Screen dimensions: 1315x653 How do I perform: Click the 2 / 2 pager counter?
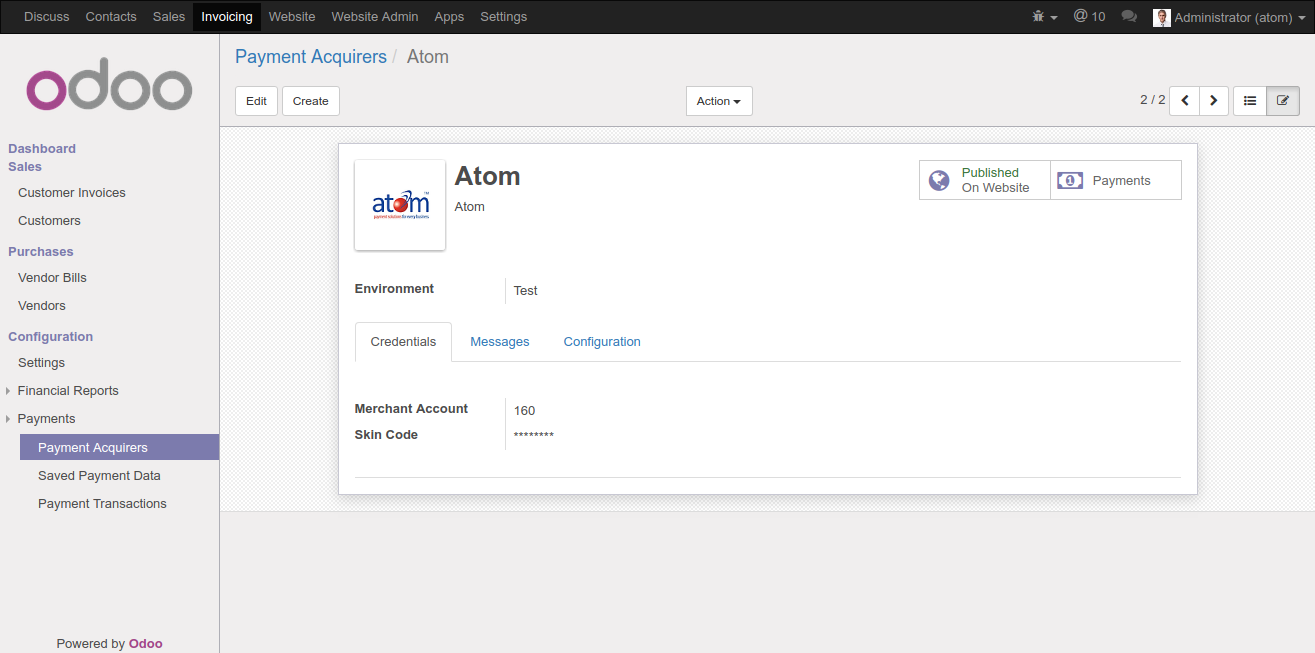click(x=1152, y=100)
